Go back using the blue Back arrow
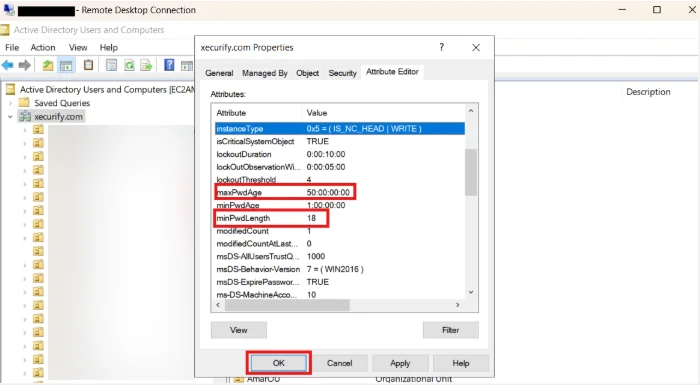Image resolution: width=700 pixels, height=385 pixels. pyautogui.click(x=8, y=65)
